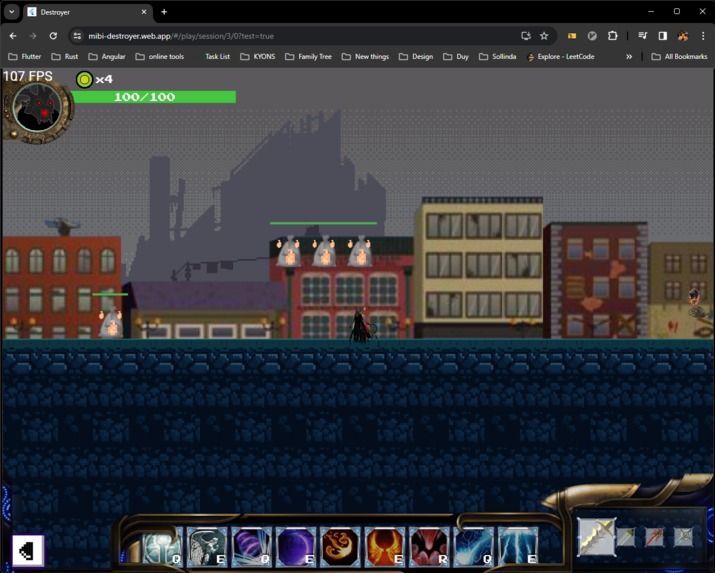The height and width of the screenshot is (573, 715).
Task: Open the grey circular clock extension
Action: (x=592, y=36)
